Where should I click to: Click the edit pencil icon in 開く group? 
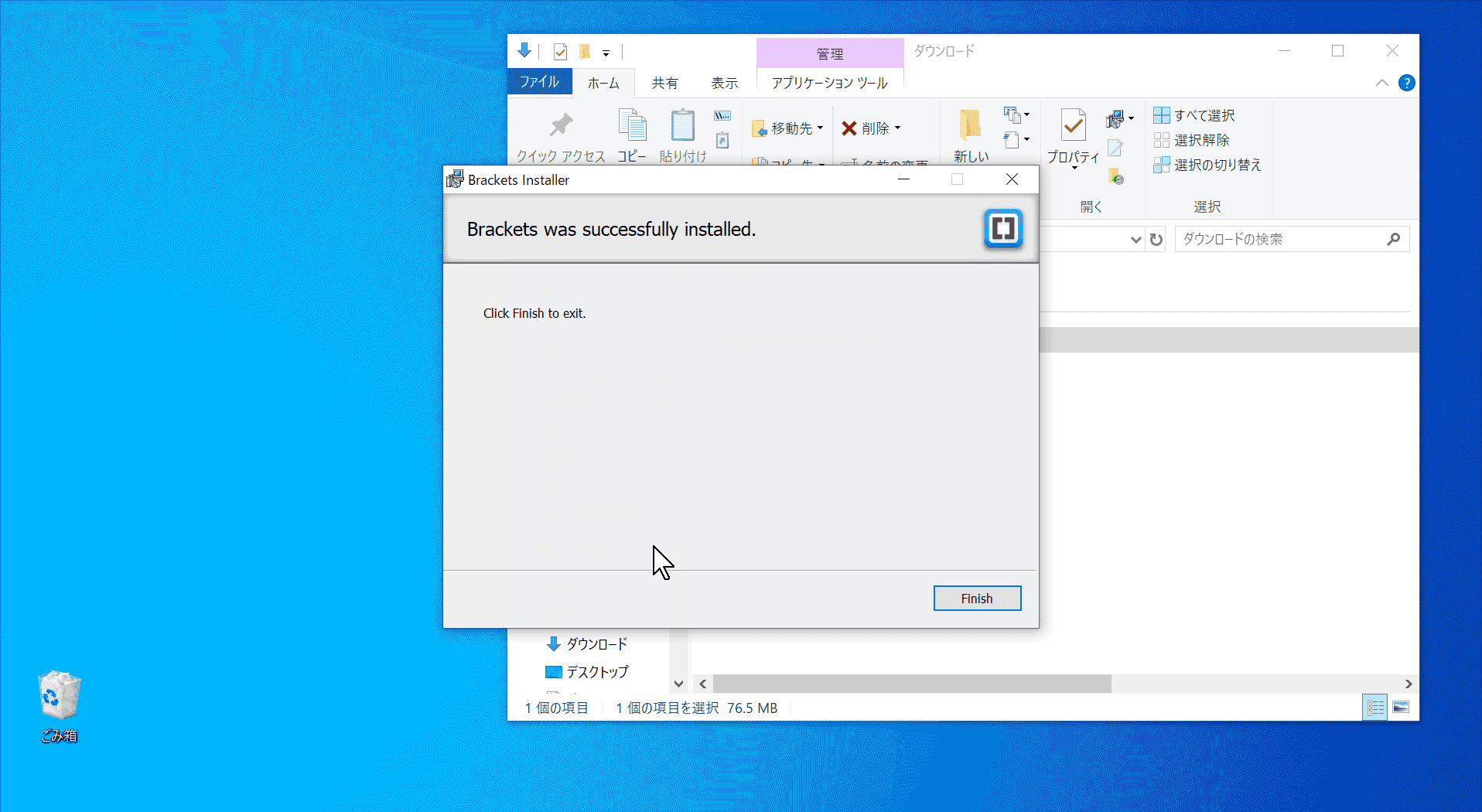(1115, 148)
